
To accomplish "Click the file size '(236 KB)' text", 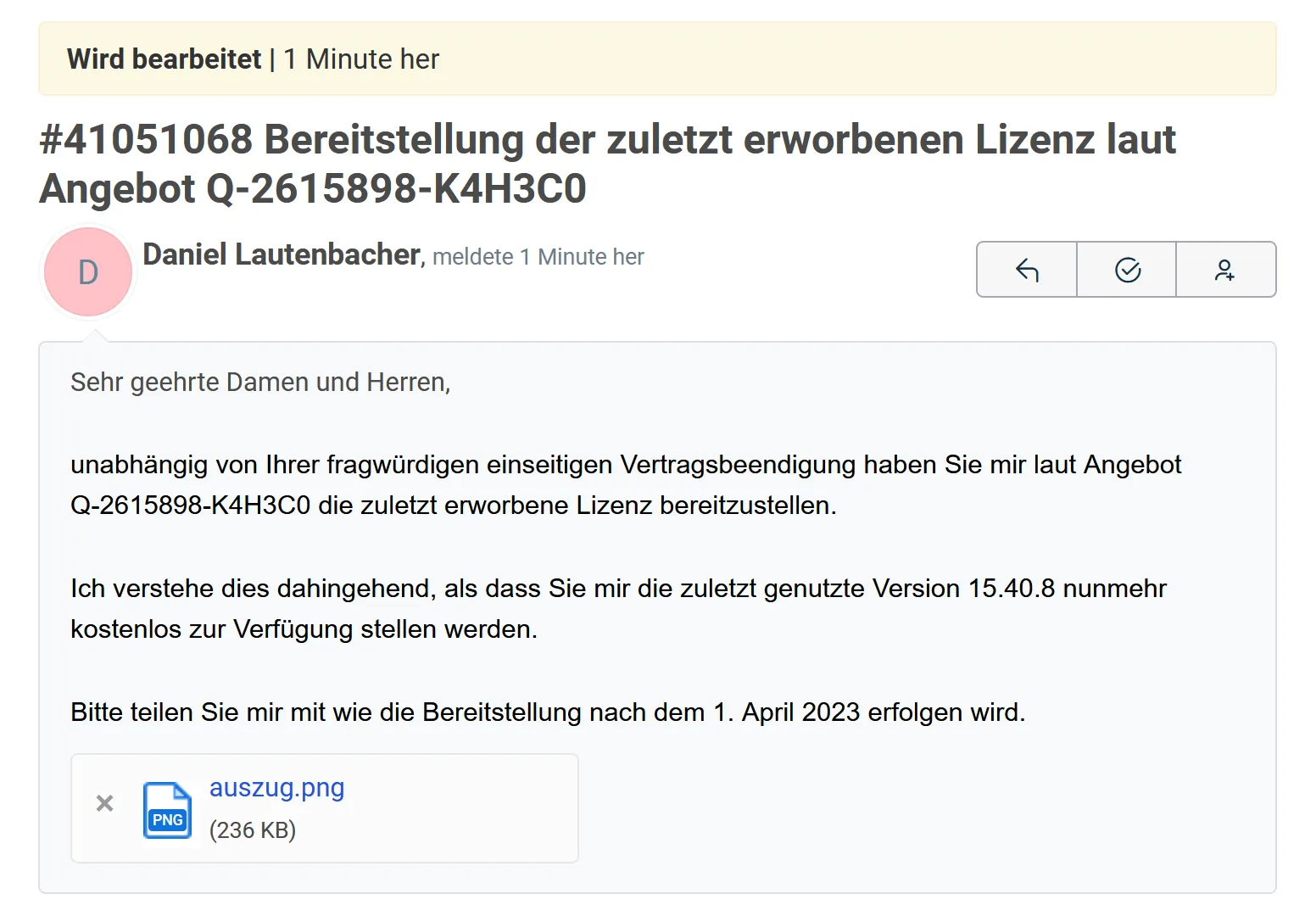I will point(253,829).
